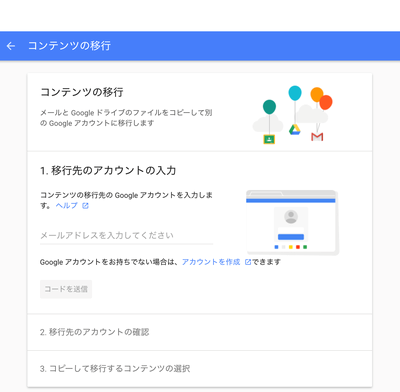Click the sign-in window illustration thumbnail

click(x=292, y=222)
